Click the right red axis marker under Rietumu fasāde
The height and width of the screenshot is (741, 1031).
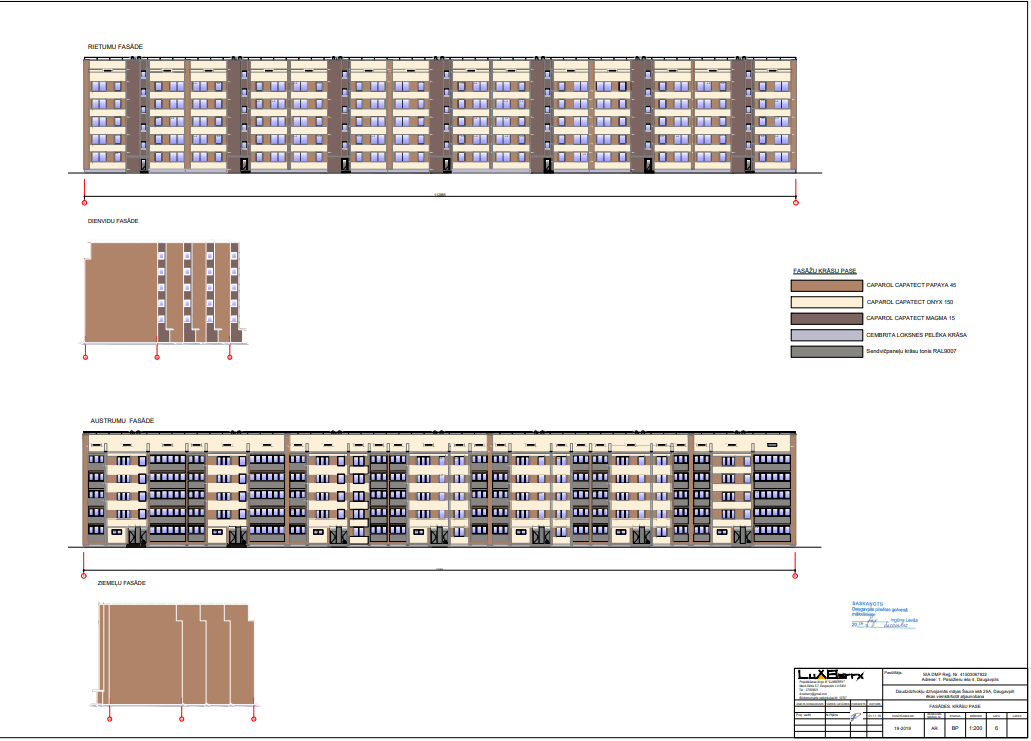[796, 202]
